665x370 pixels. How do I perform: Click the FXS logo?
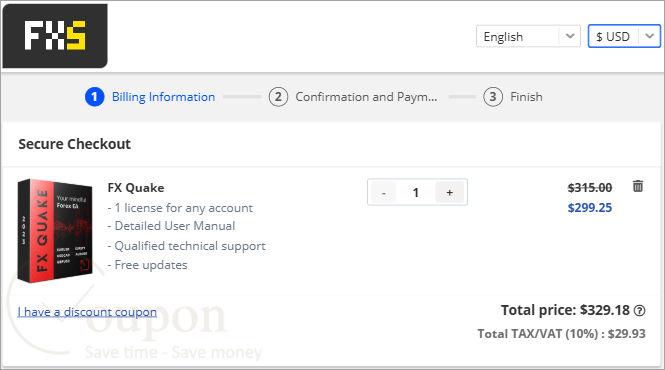[55, 36]
